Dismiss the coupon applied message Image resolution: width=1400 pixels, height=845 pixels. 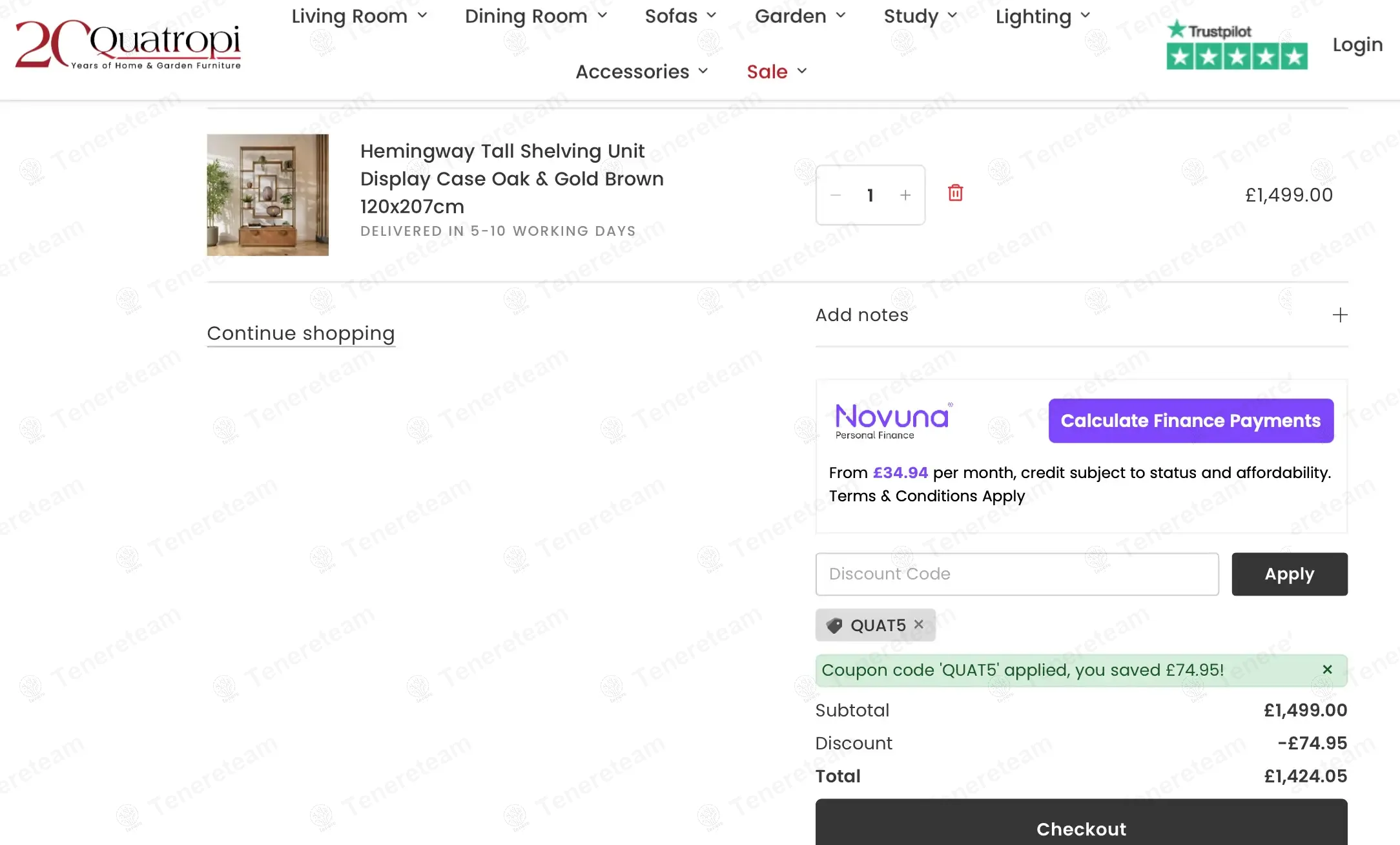(1327, 670)
